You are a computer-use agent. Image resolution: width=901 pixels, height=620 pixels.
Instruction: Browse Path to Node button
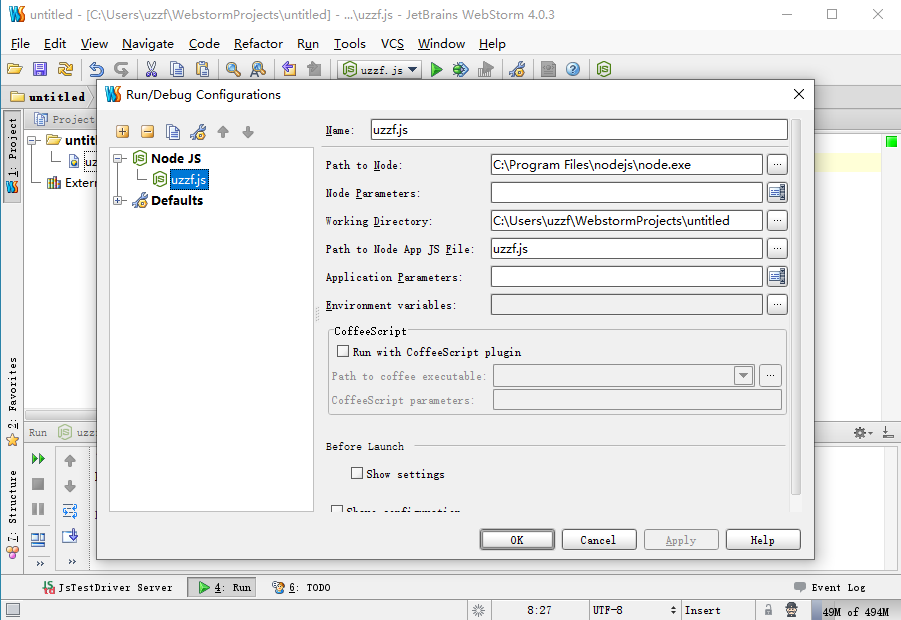(x=777, y=164)
